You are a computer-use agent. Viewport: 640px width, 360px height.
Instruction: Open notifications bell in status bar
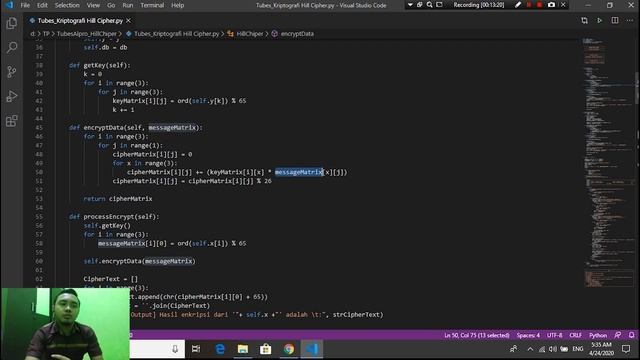coord(631,335)
